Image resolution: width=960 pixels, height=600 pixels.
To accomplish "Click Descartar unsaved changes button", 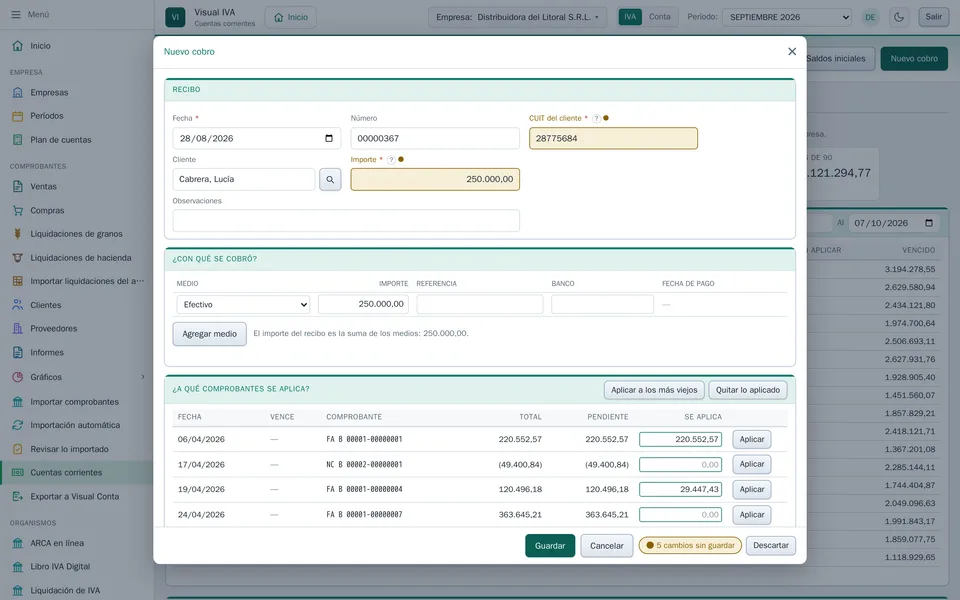I will (x=771, y=546).
